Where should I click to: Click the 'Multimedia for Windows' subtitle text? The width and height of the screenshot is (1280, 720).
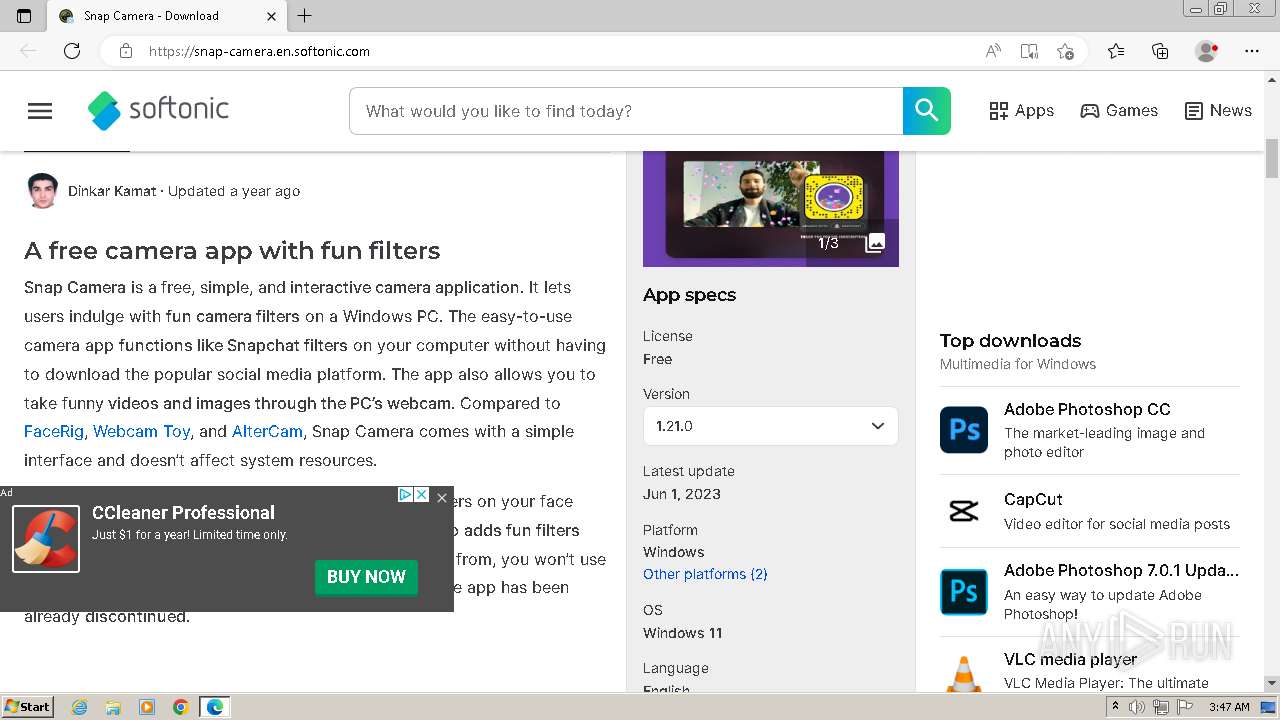tap(1018, 364)
